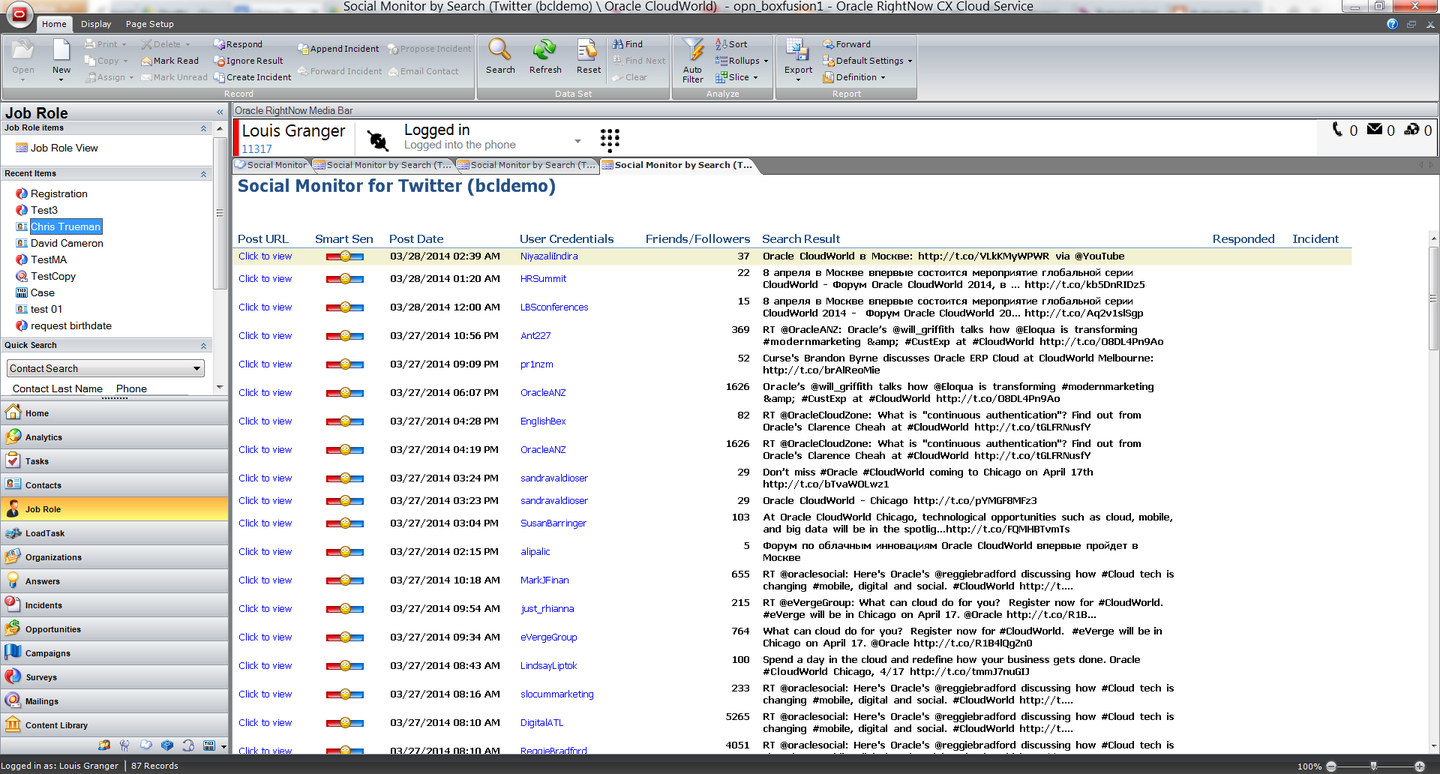The width and height of the screenshot is (1440, 774).
Task: Click to view post by NiyazaliIndira
Action: coord(265,256)
